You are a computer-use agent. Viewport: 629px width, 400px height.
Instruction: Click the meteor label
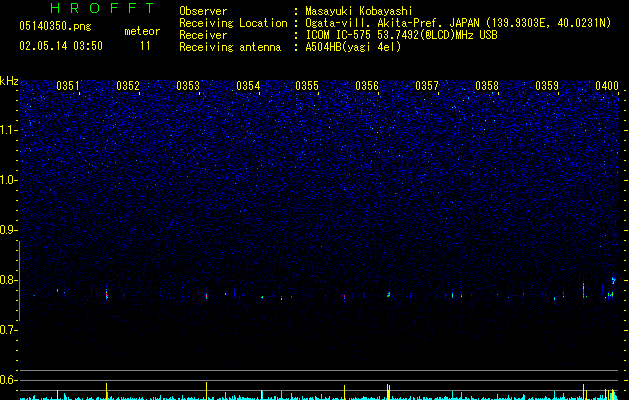click(x=142, y=31)
